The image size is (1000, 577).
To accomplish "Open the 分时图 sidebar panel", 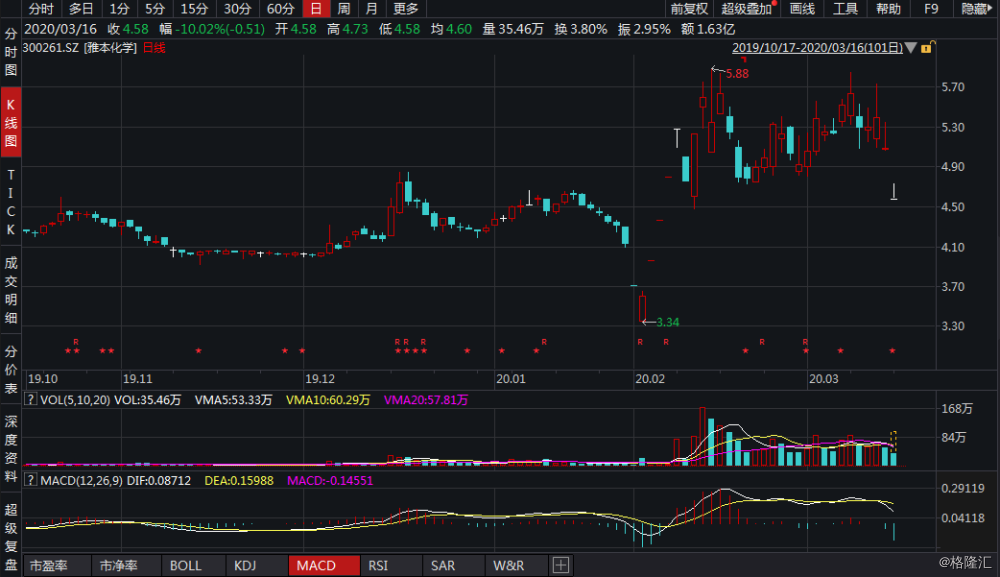I will (11, 52).
